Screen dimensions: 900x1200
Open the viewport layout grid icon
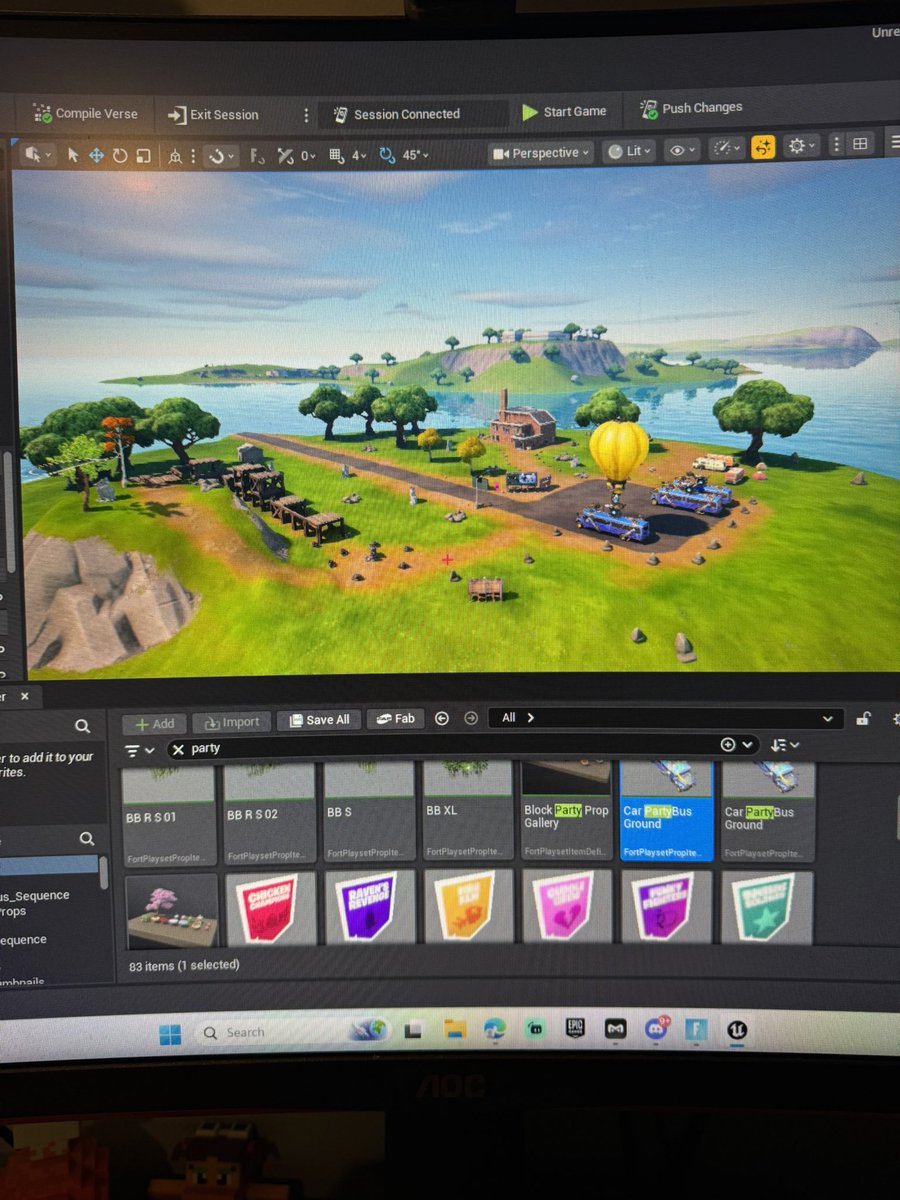(x=860, y=145)
